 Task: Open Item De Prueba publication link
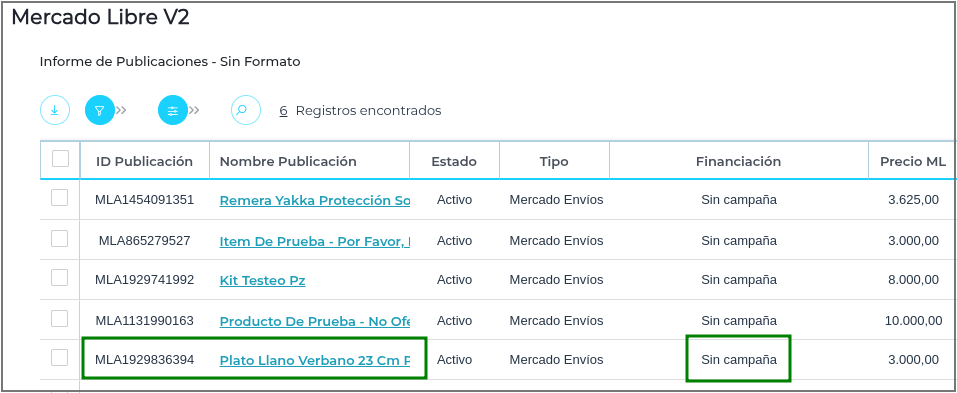[315, 241]
